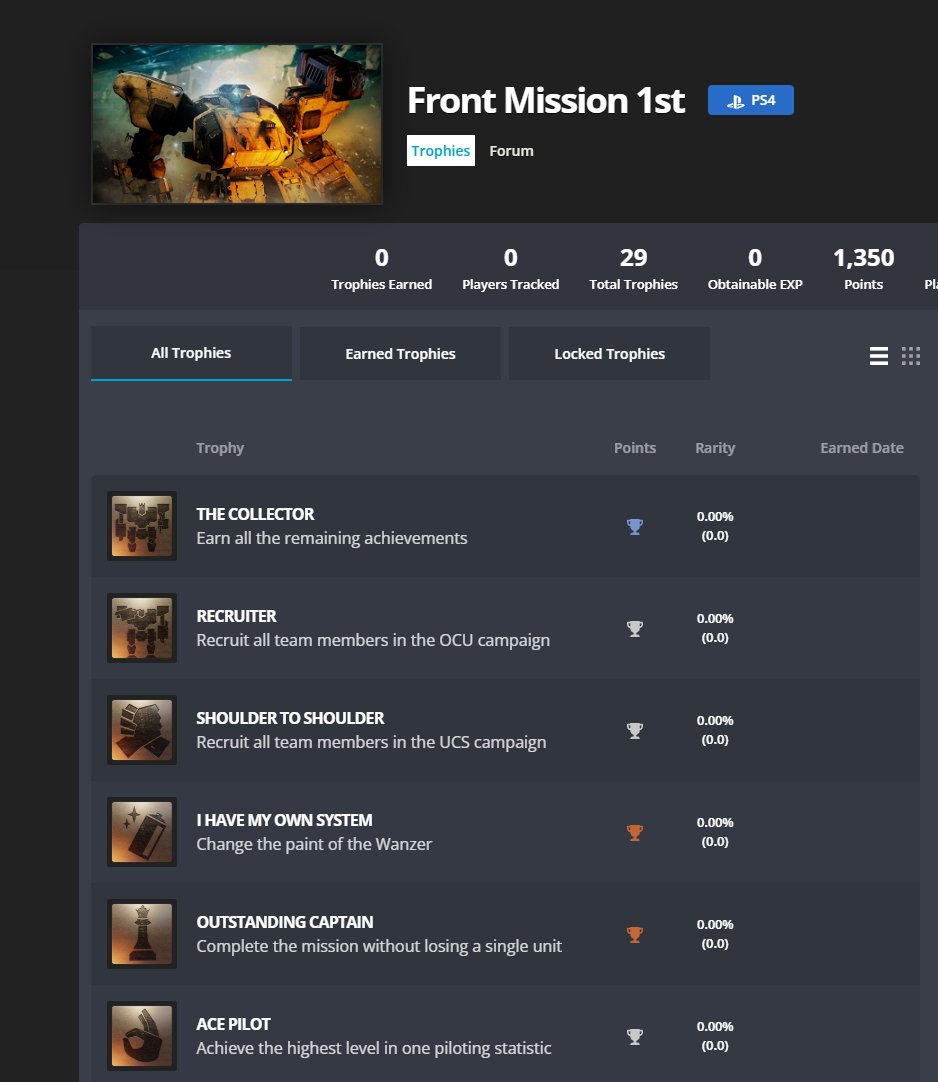Open OUTSTANDING CAPTAIN trophy title
938x1082 pixels.
(x=284, y=923)
